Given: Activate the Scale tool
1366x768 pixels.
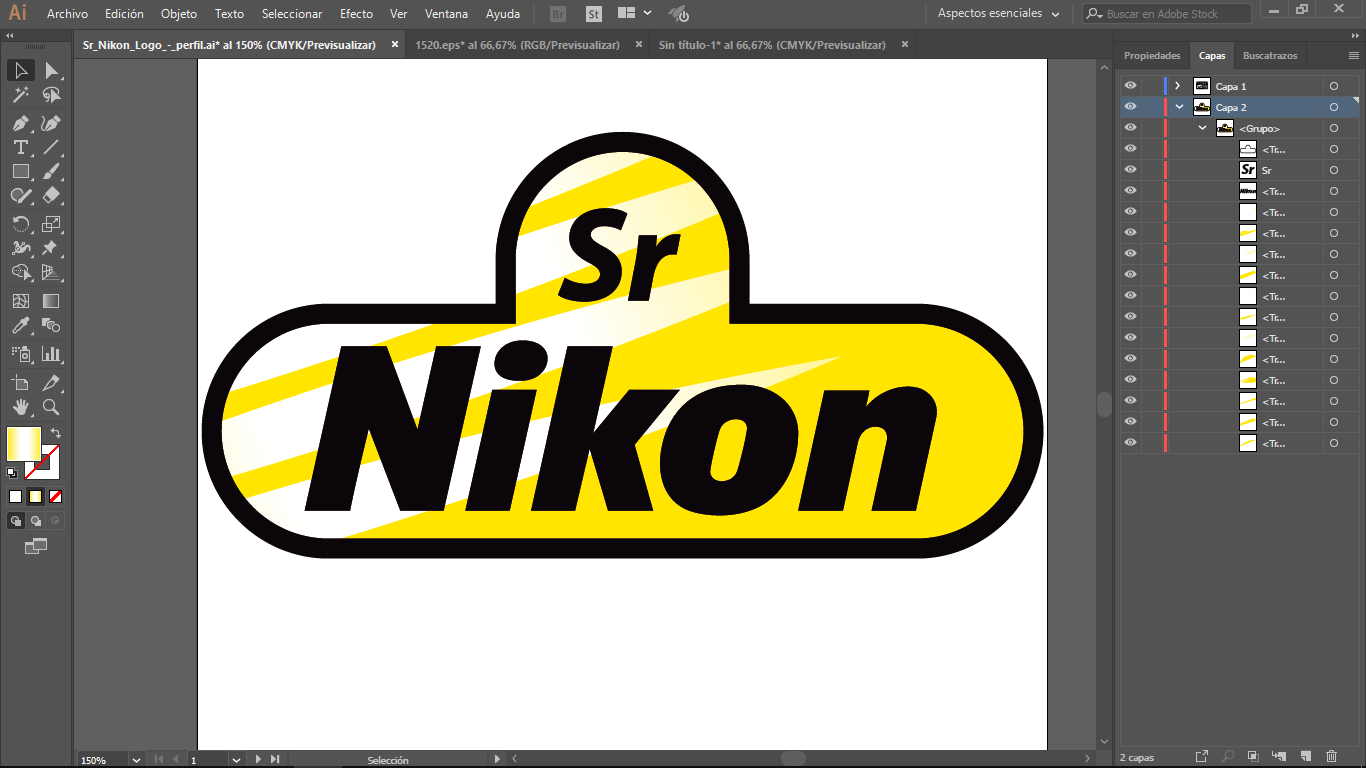Looking at the screenshot, I should [x=52, y=223].
